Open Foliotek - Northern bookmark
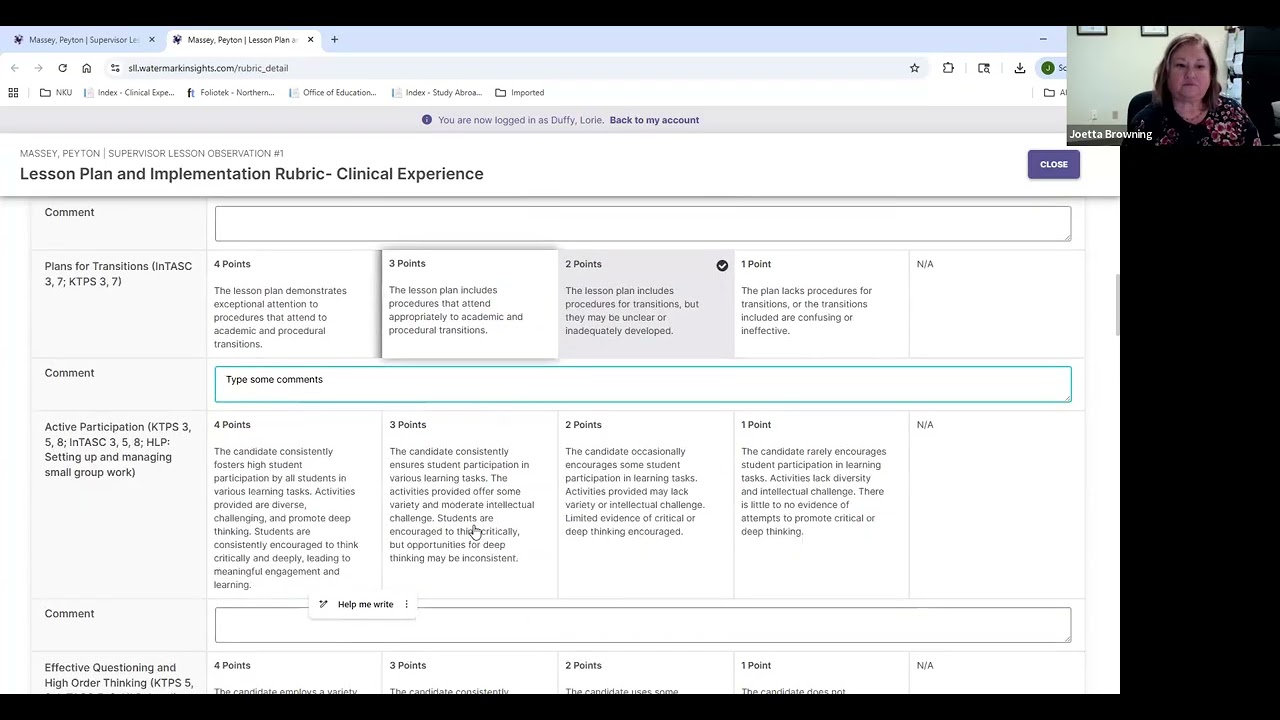 (x=230, y=93)
